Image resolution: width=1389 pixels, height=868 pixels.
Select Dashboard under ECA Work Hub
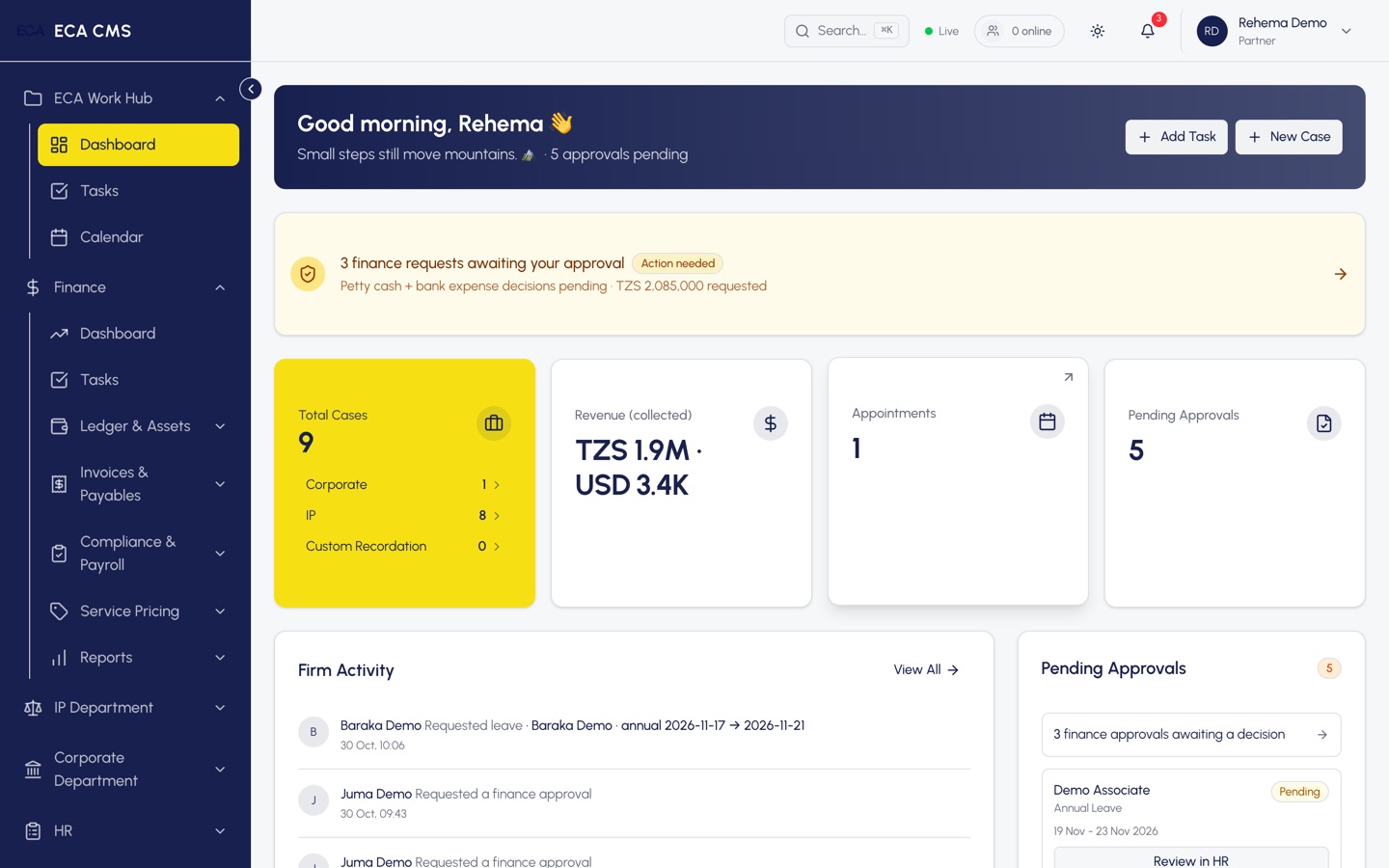pos(138,145)
